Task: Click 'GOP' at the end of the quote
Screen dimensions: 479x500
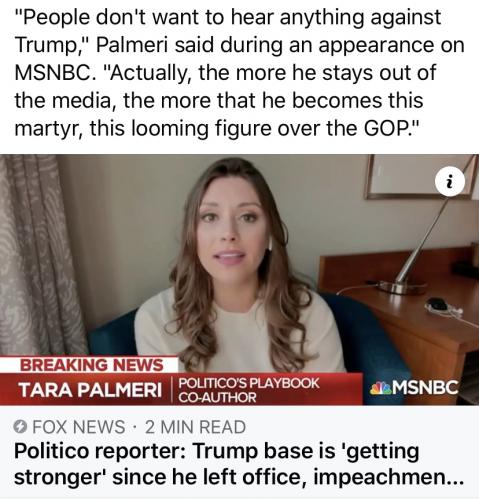Action: (x=386, y=128)
